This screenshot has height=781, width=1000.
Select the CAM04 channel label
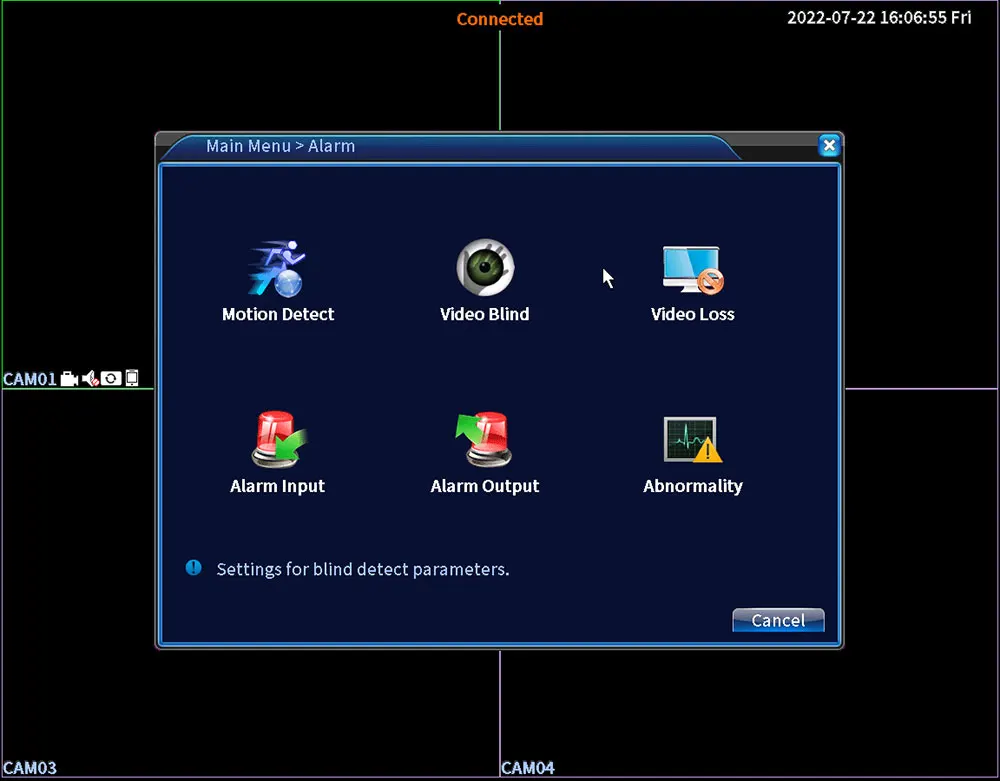528,768
